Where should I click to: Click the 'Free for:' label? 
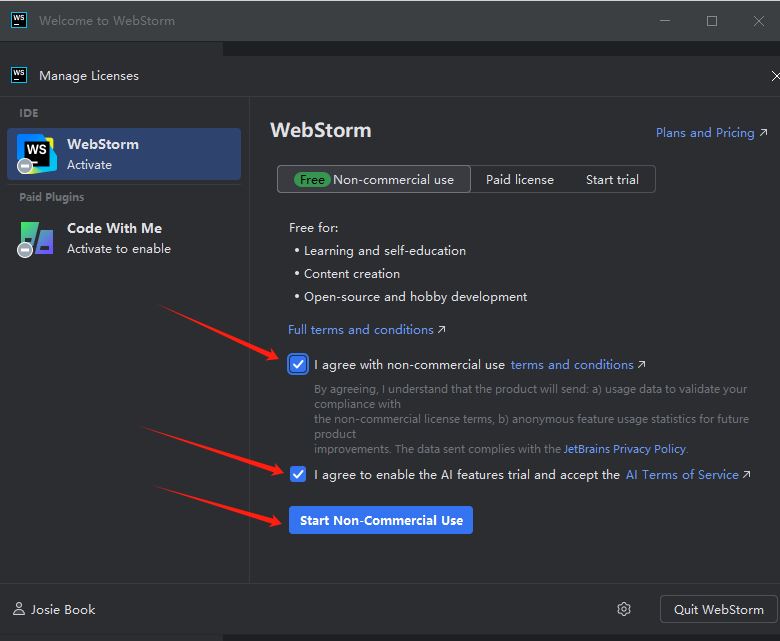point(313,228)
